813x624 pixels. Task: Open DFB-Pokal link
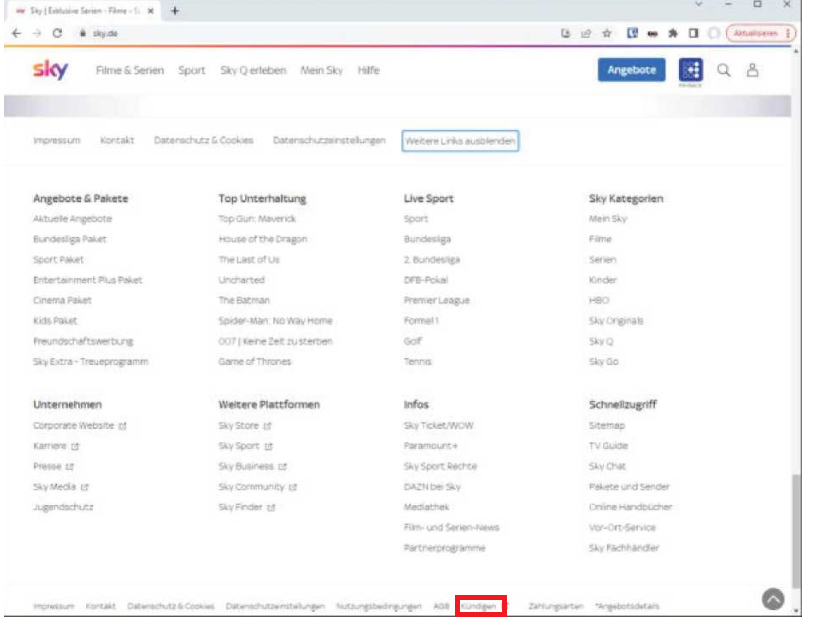coord(426,280)
